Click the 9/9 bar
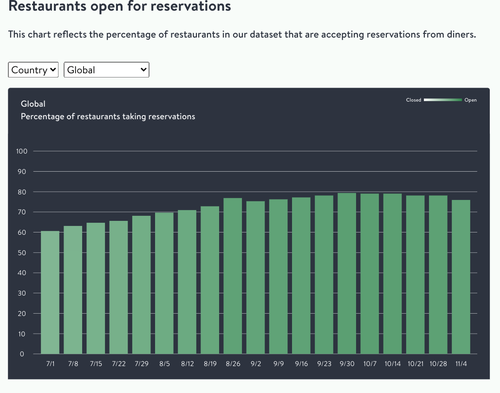 tap(278, 276)
